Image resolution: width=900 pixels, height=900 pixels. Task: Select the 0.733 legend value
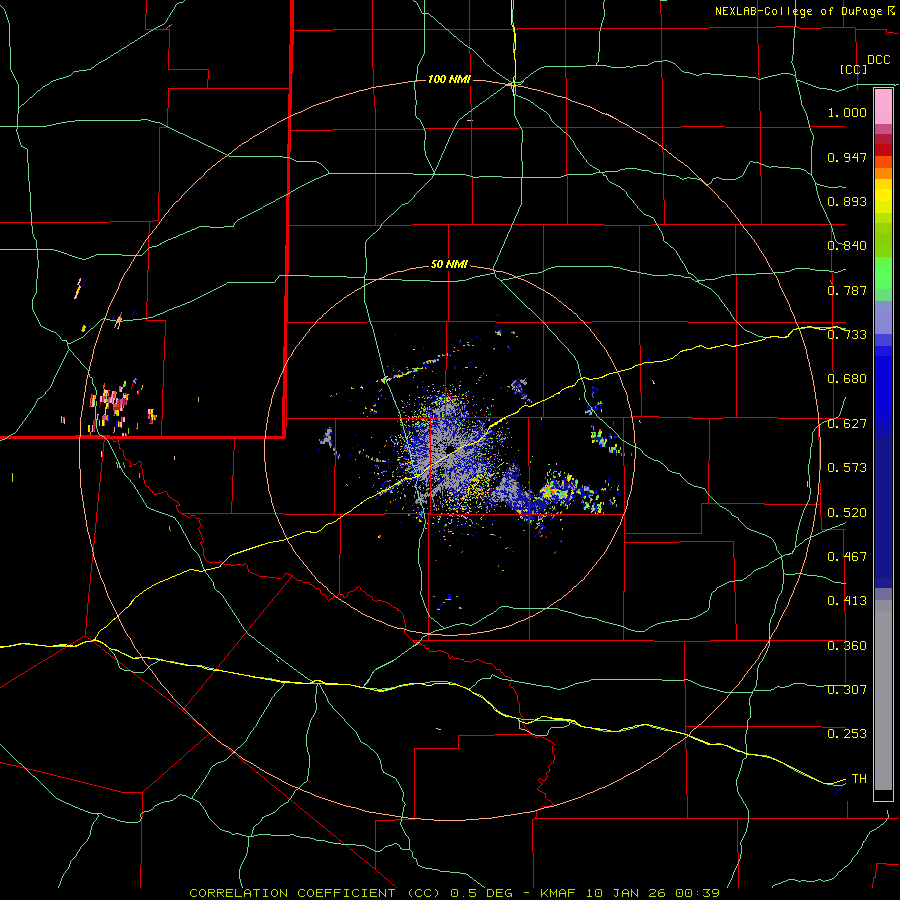click(847, 335)
